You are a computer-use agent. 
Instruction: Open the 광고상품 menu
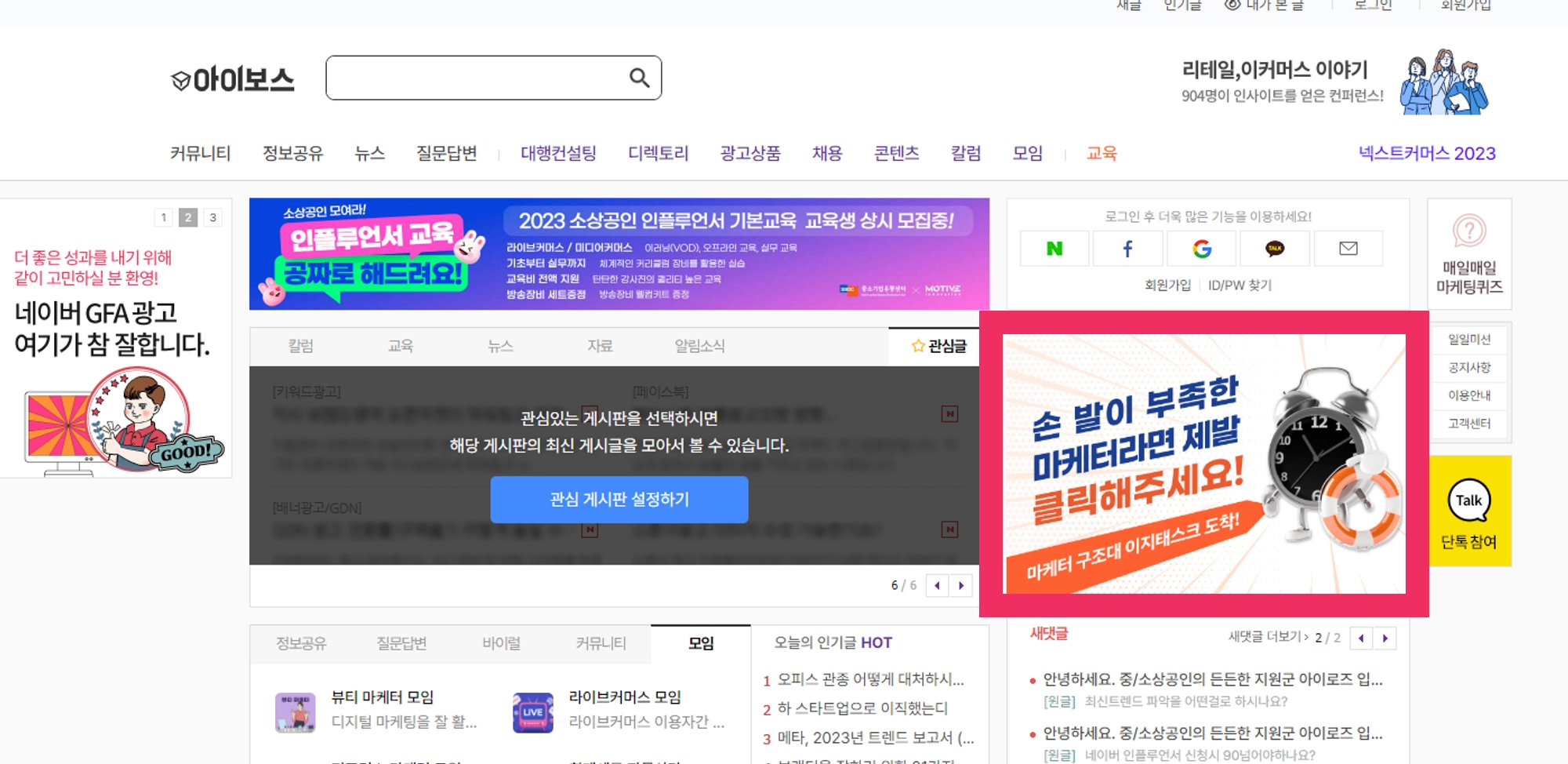[x=750, y=153]
